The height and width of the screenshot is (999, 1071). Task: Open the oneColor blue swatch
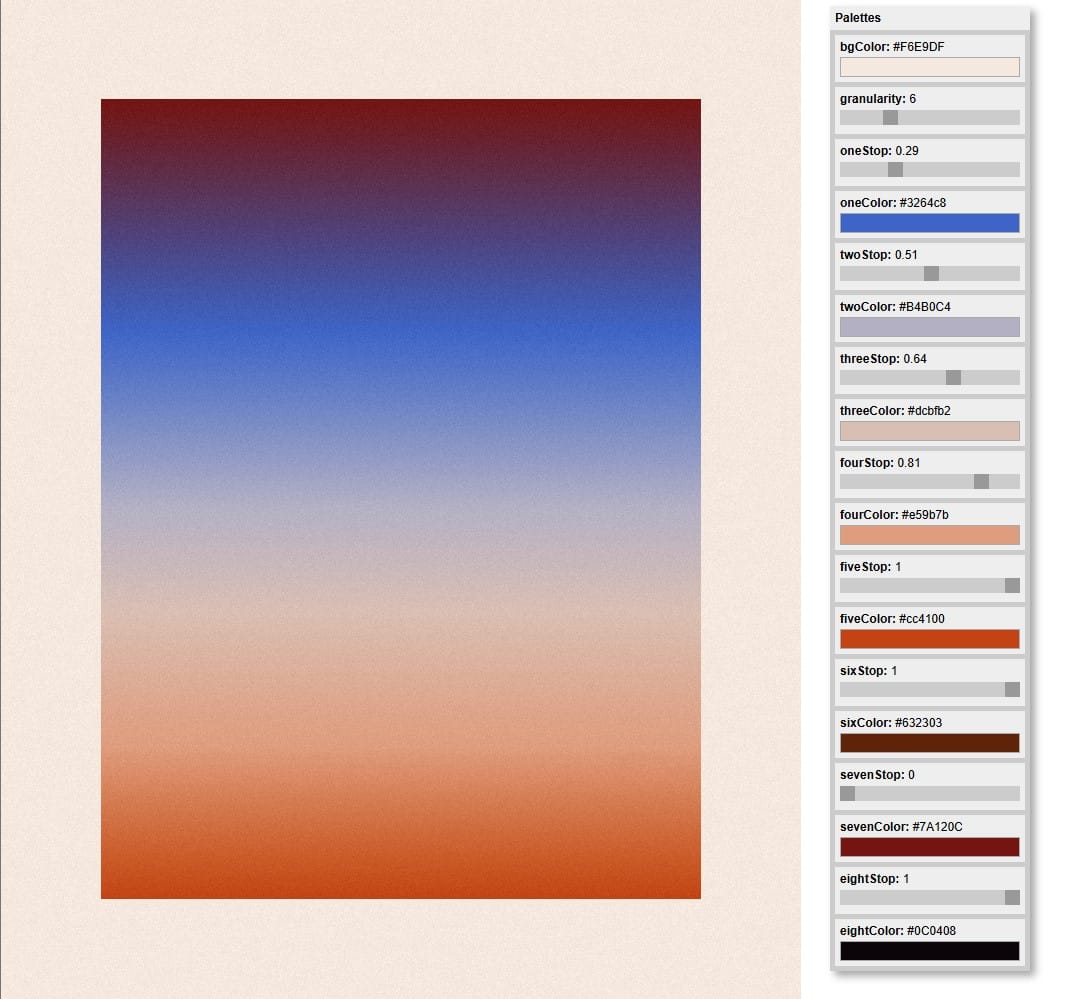(x=930, y=223)
